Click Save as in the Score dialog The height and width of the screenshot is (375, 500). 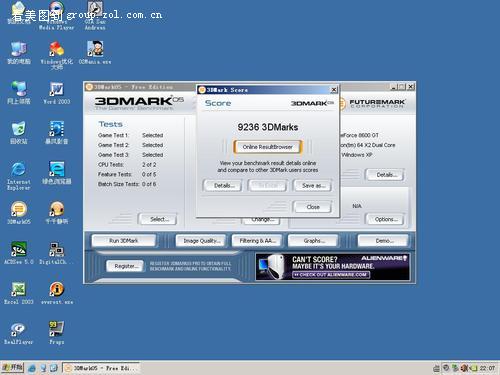tap(313, 186)
